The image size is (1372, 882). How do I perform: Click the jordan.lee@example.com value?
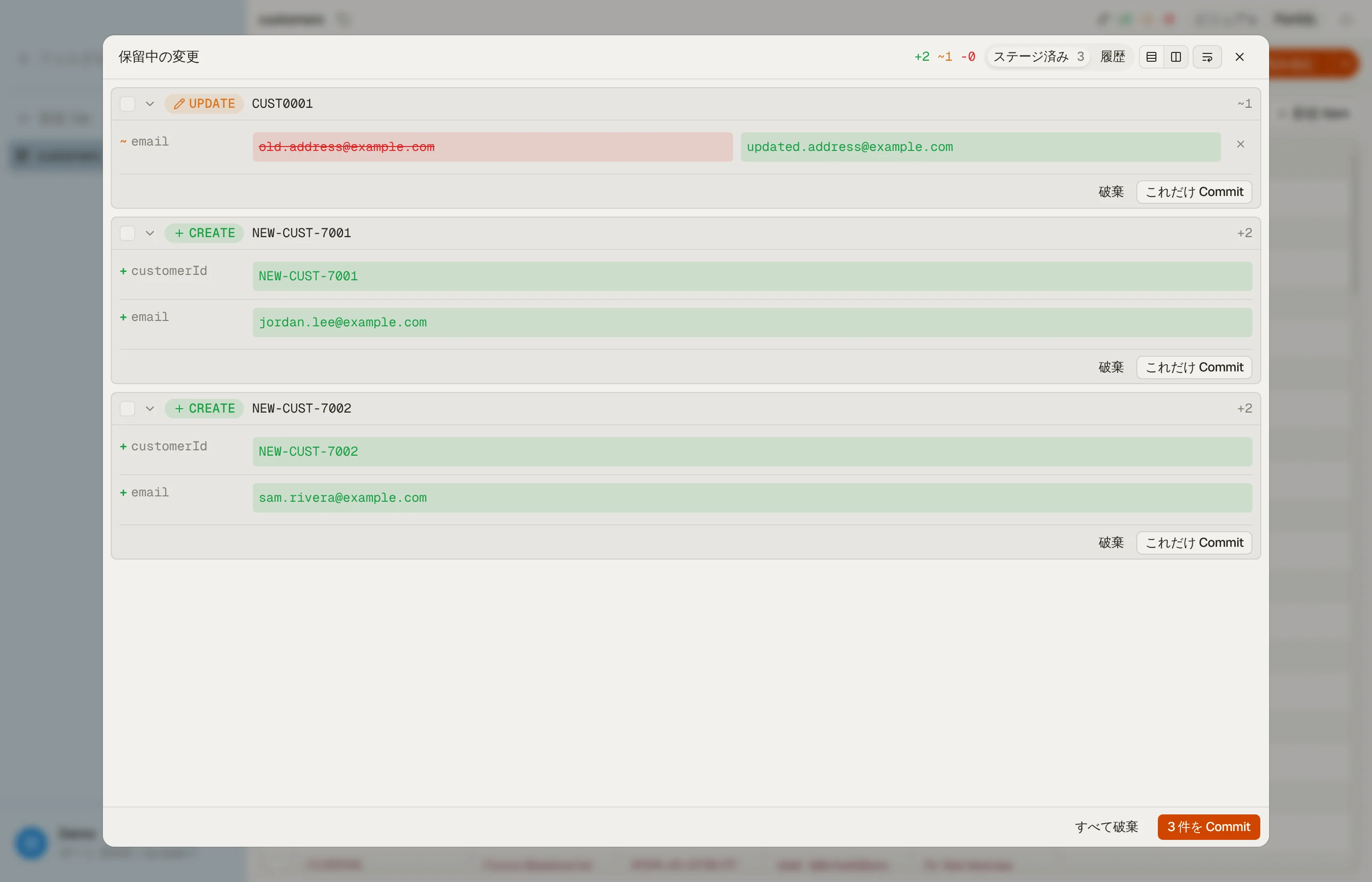(752, 322)
